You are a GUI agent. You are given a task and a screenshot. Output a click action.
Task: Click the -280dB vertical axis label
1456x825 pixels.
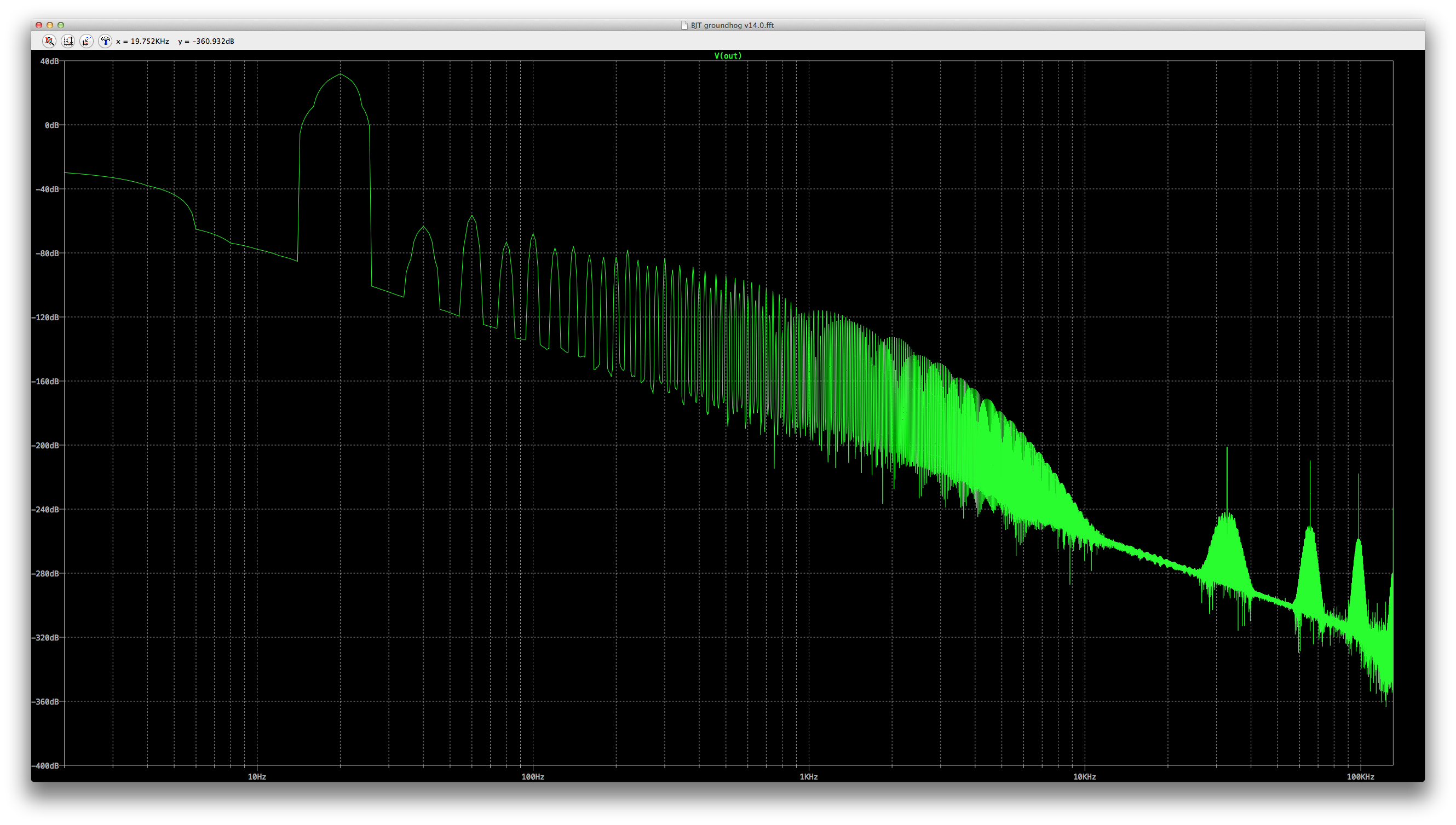click(x=45, y=573)
